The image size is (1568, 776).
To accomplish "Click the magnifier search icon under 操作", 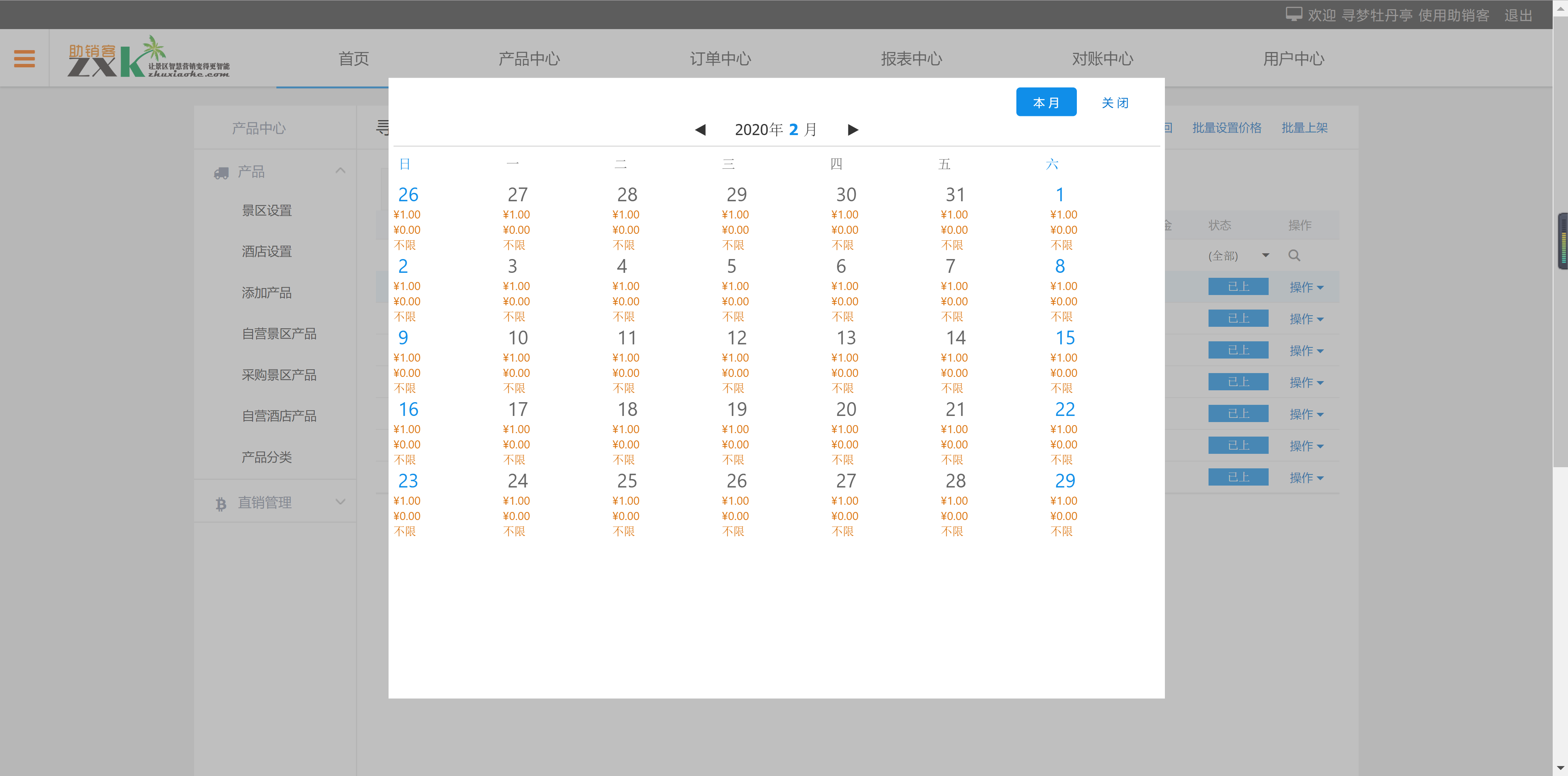I will (x=1294, y=256).
